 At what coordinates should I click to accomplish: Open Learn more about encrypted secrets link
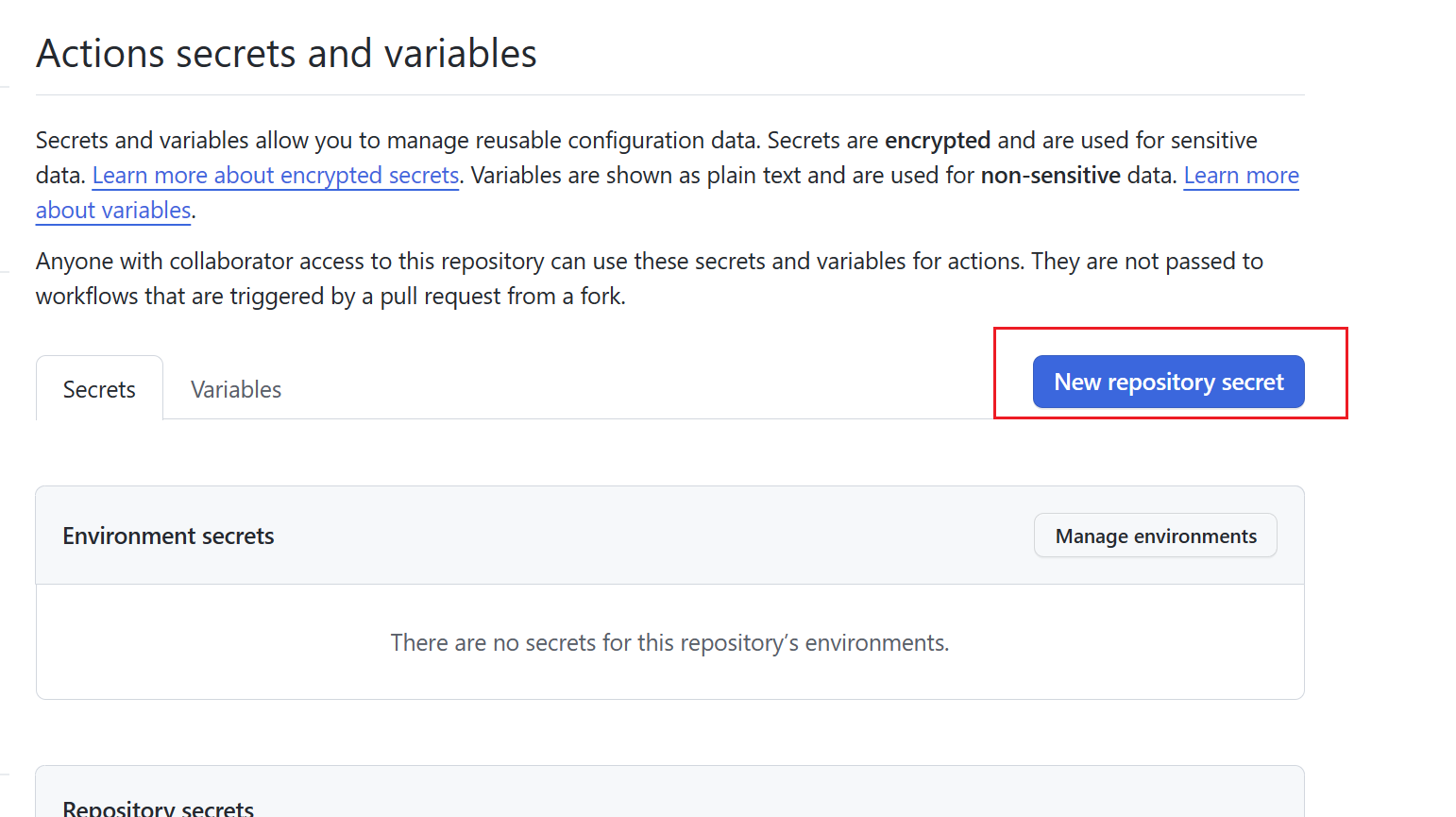click(276, 176)
